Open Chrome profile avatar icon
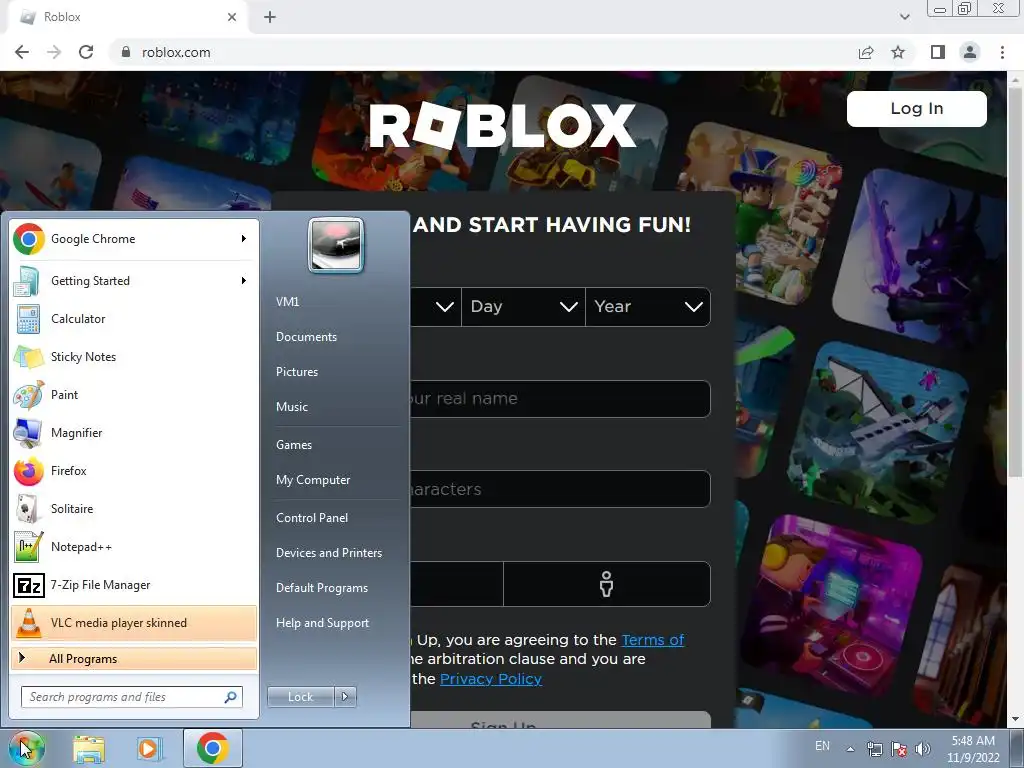 (970, 52)
